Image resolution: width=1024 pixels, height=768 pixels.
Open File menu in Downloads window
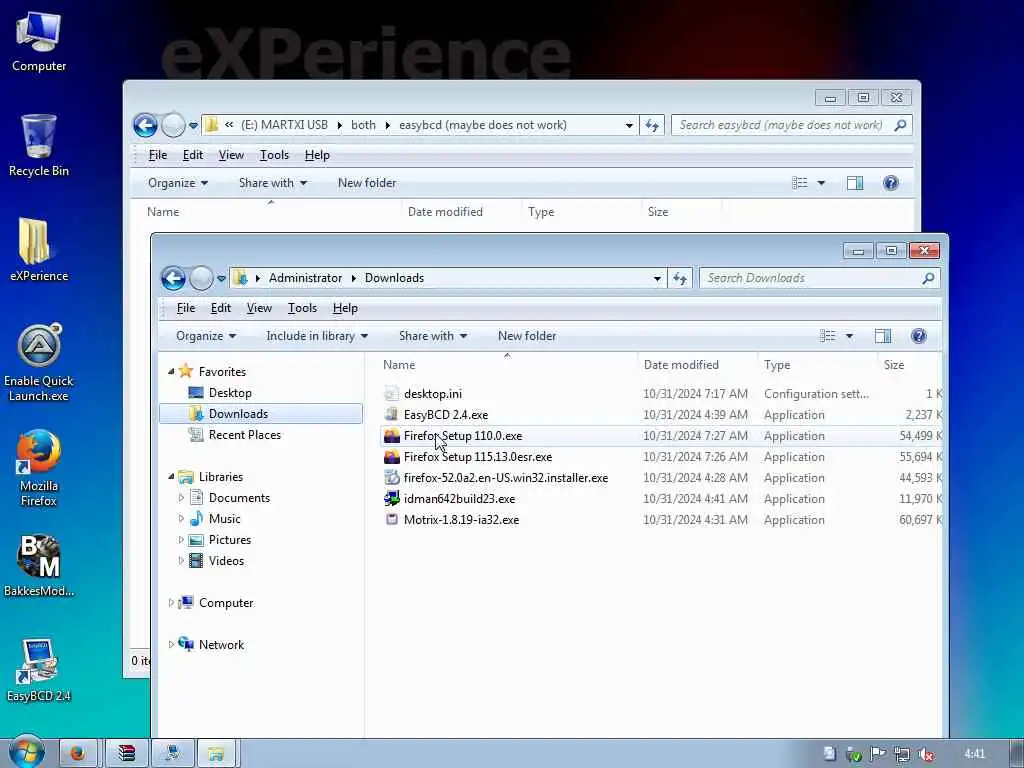185,308
